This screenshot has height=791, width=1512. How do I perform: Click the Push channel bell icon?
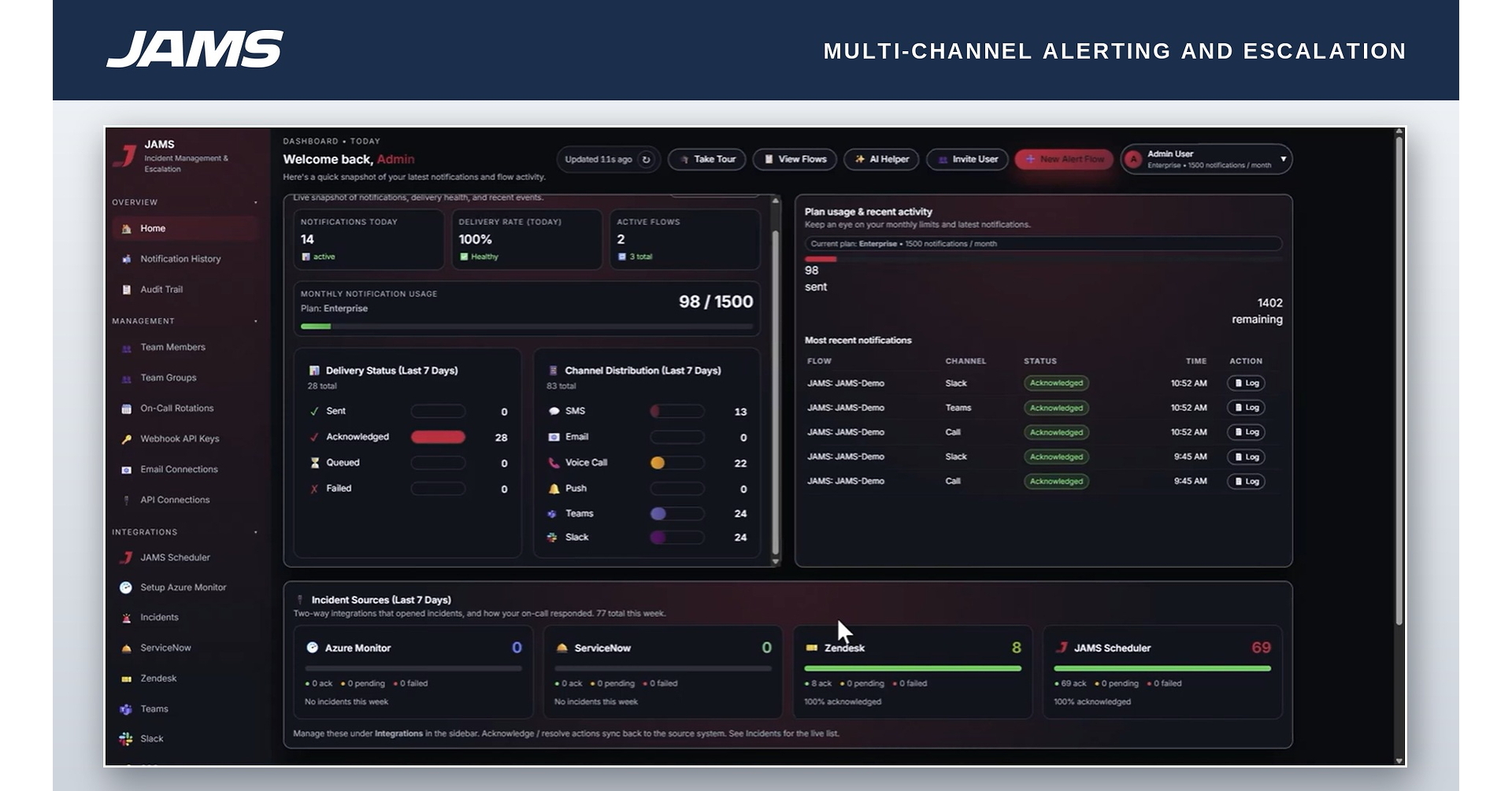click(x=554, y=489)
